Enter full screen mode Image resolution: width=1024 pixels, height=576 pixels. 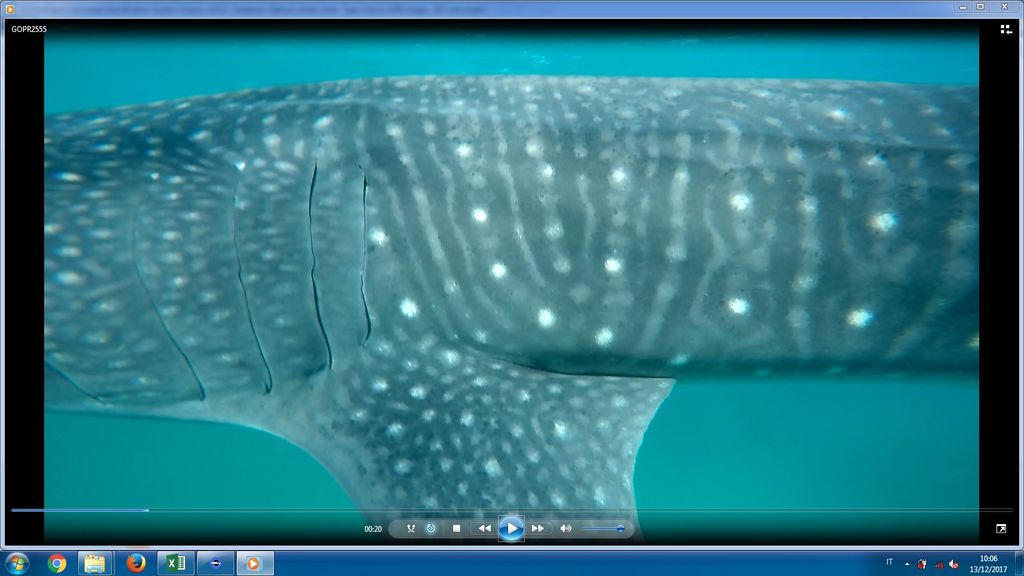(1001, 528)
